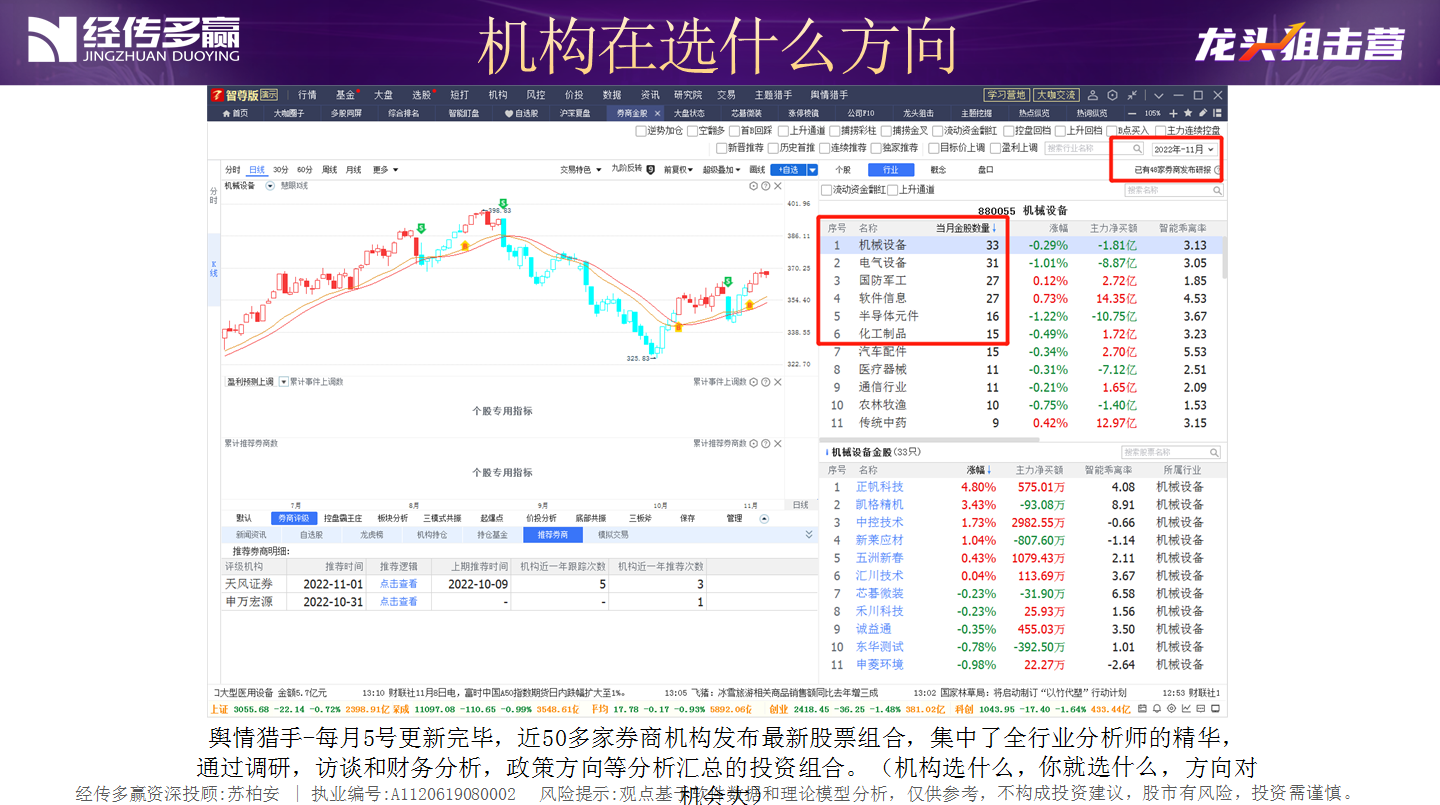Open the 自选股 heart tab
1440x805 pixels.
[521, 113]
